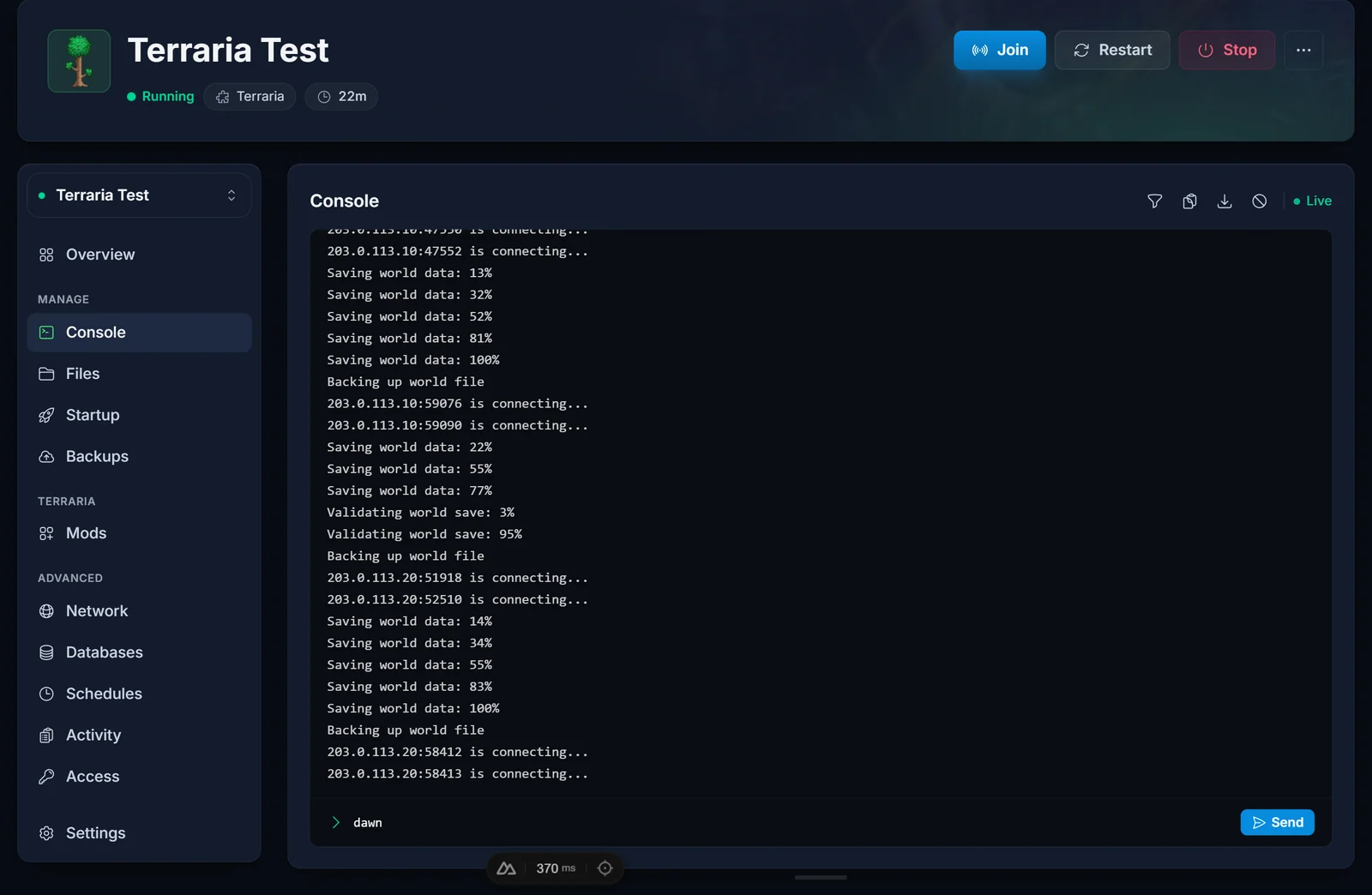
Task: Open the Startup settings
Action: coord(139,415)
